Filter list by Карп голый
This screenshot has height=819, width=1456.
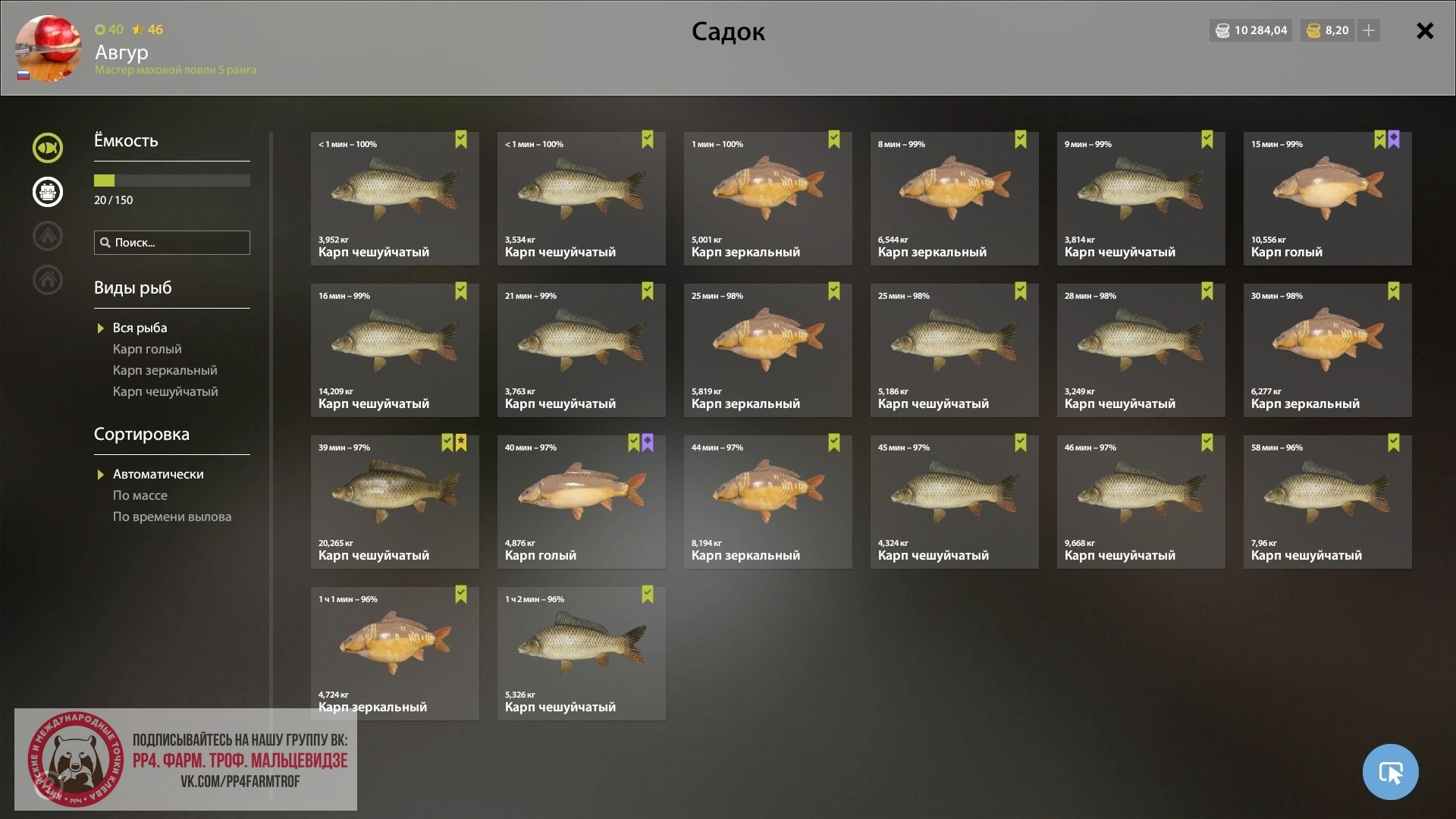pos(147,349)
